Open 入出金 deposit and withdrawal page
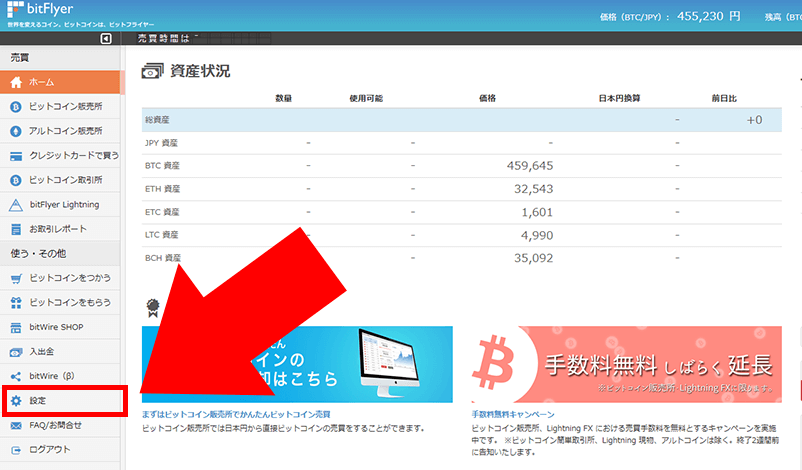 click(x=46, y=352)
